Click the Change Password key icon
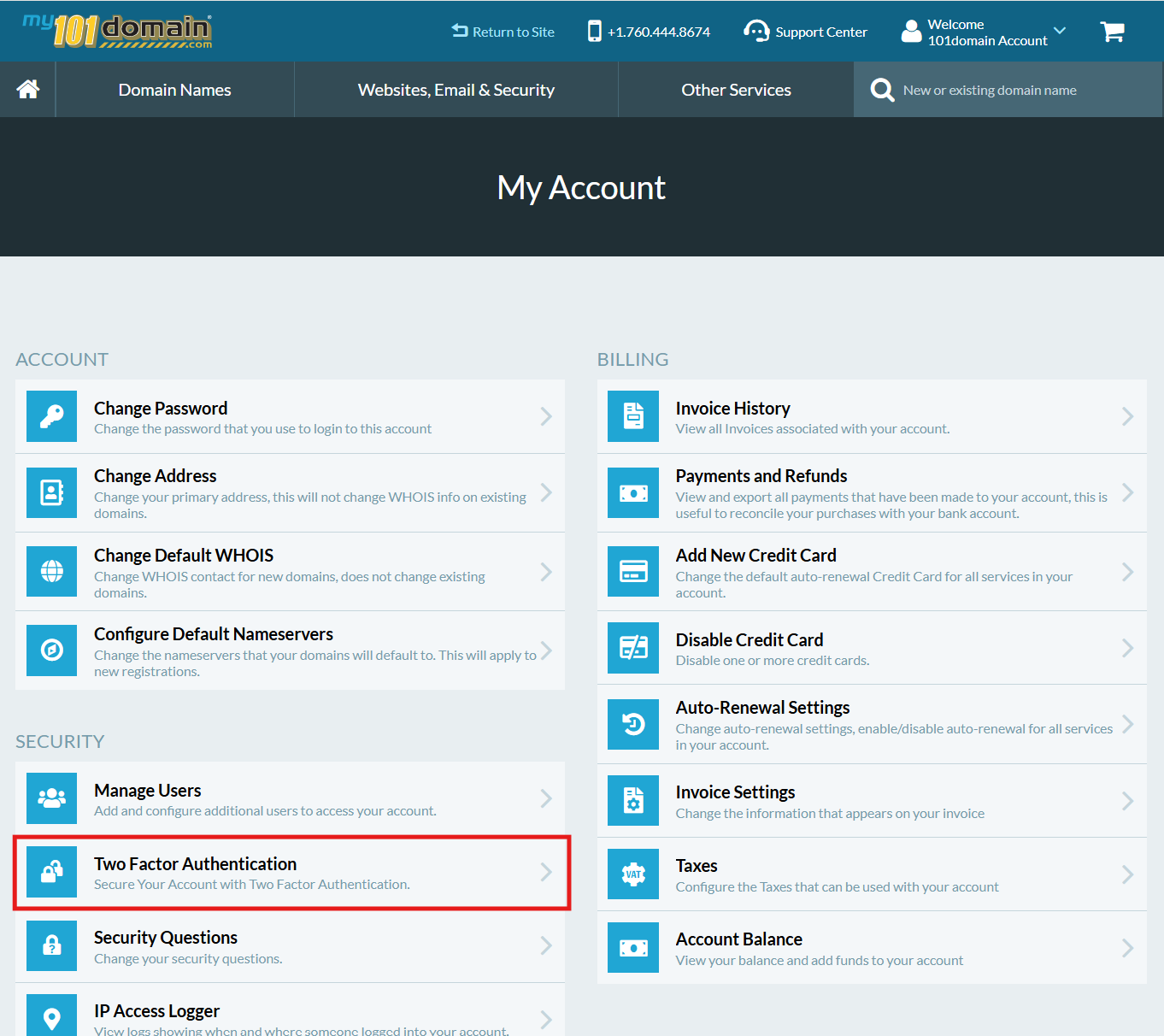 (52, 416)
